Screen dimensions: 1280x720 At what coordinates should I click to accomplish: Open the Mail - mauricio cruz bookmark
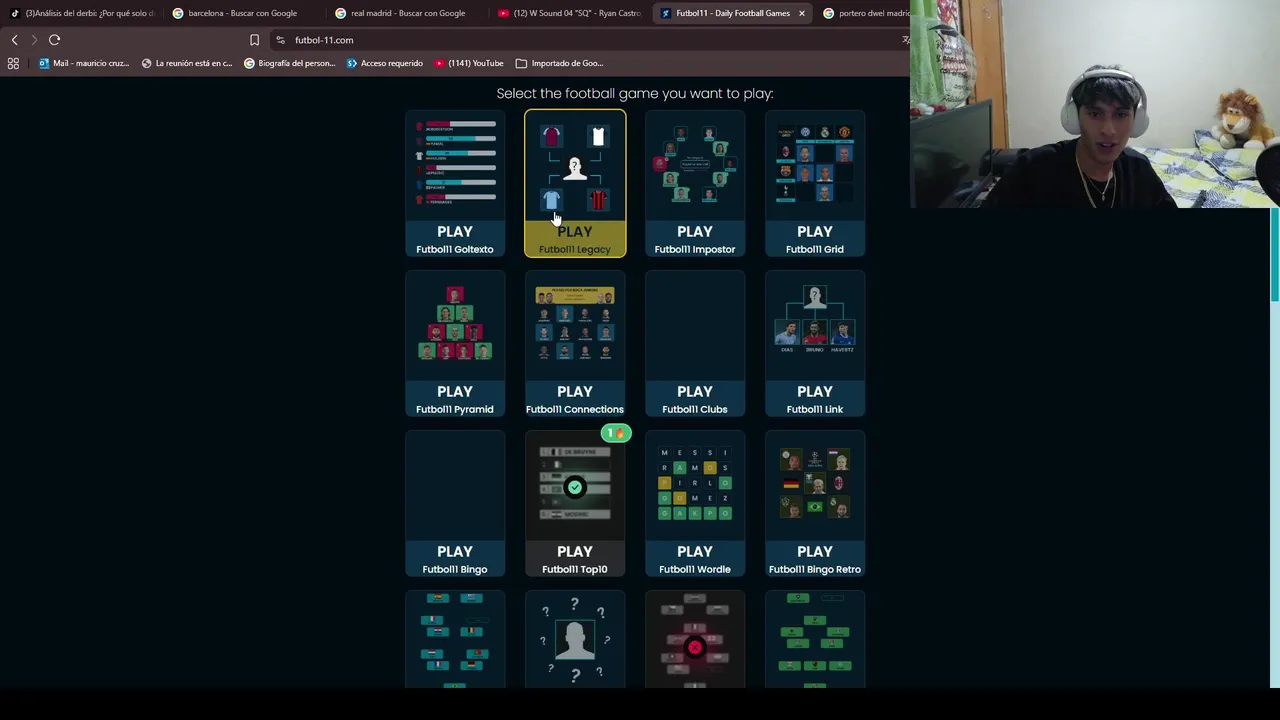(83, 63)
